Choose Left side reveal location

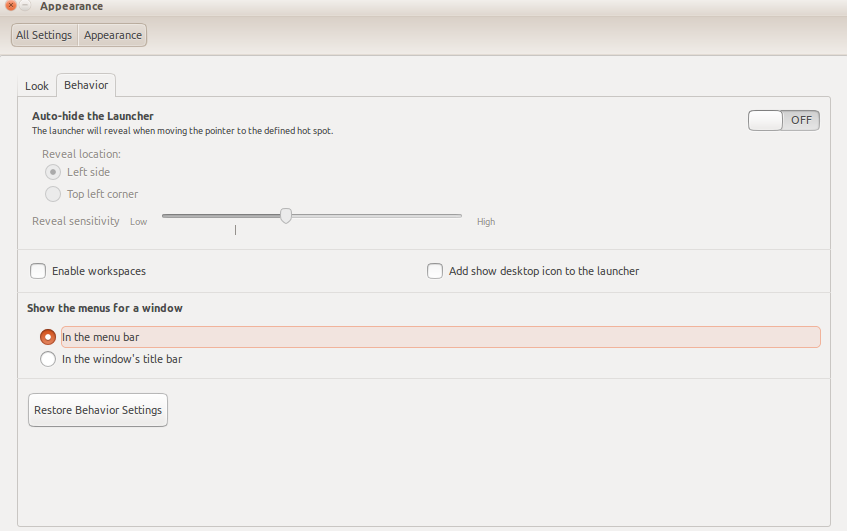[53, 172]
